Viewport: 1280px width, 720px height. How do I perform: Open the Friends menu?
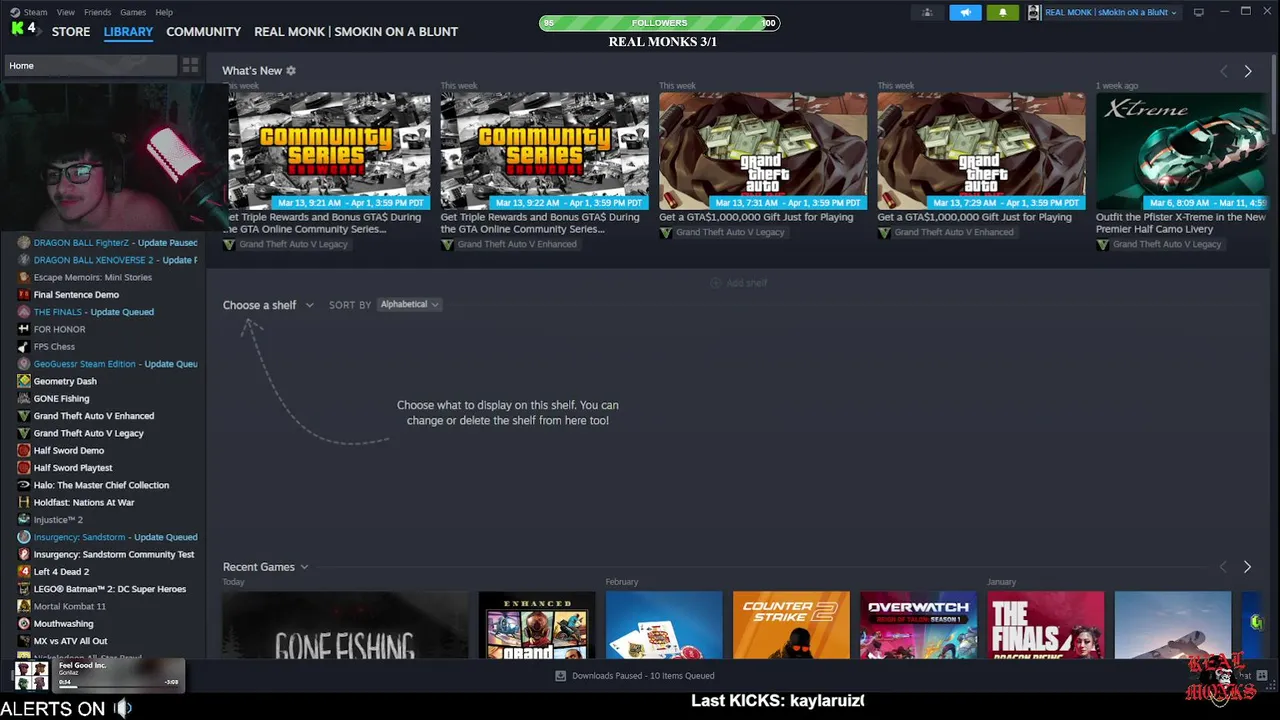(98, 12)
